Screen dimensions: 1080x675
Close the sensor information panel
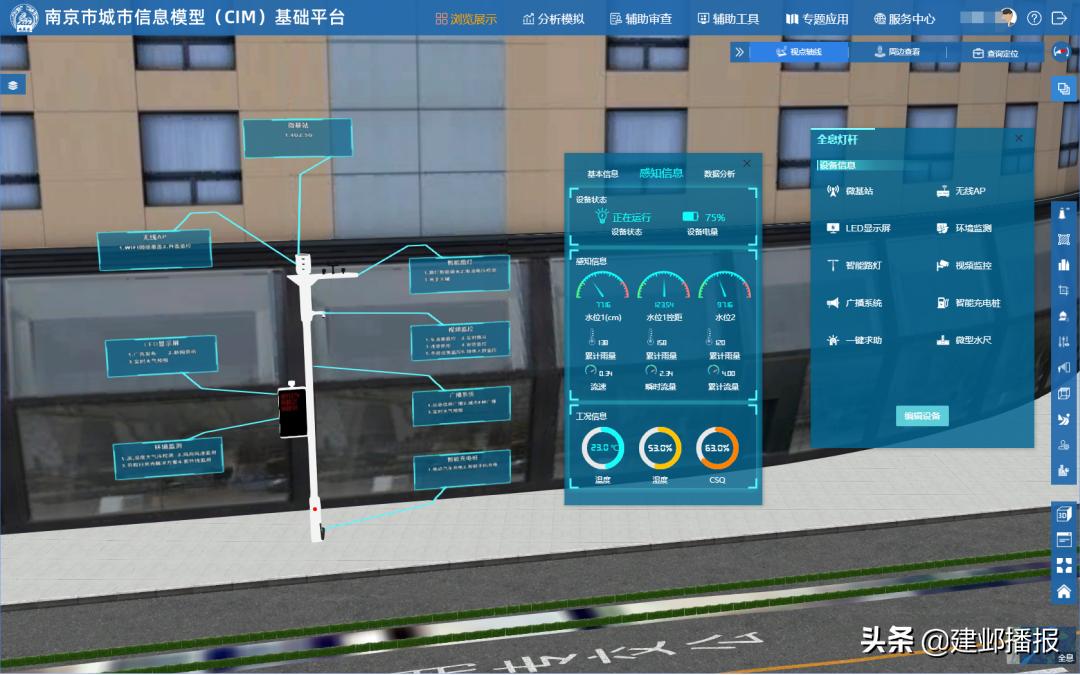tap(747, 163)
